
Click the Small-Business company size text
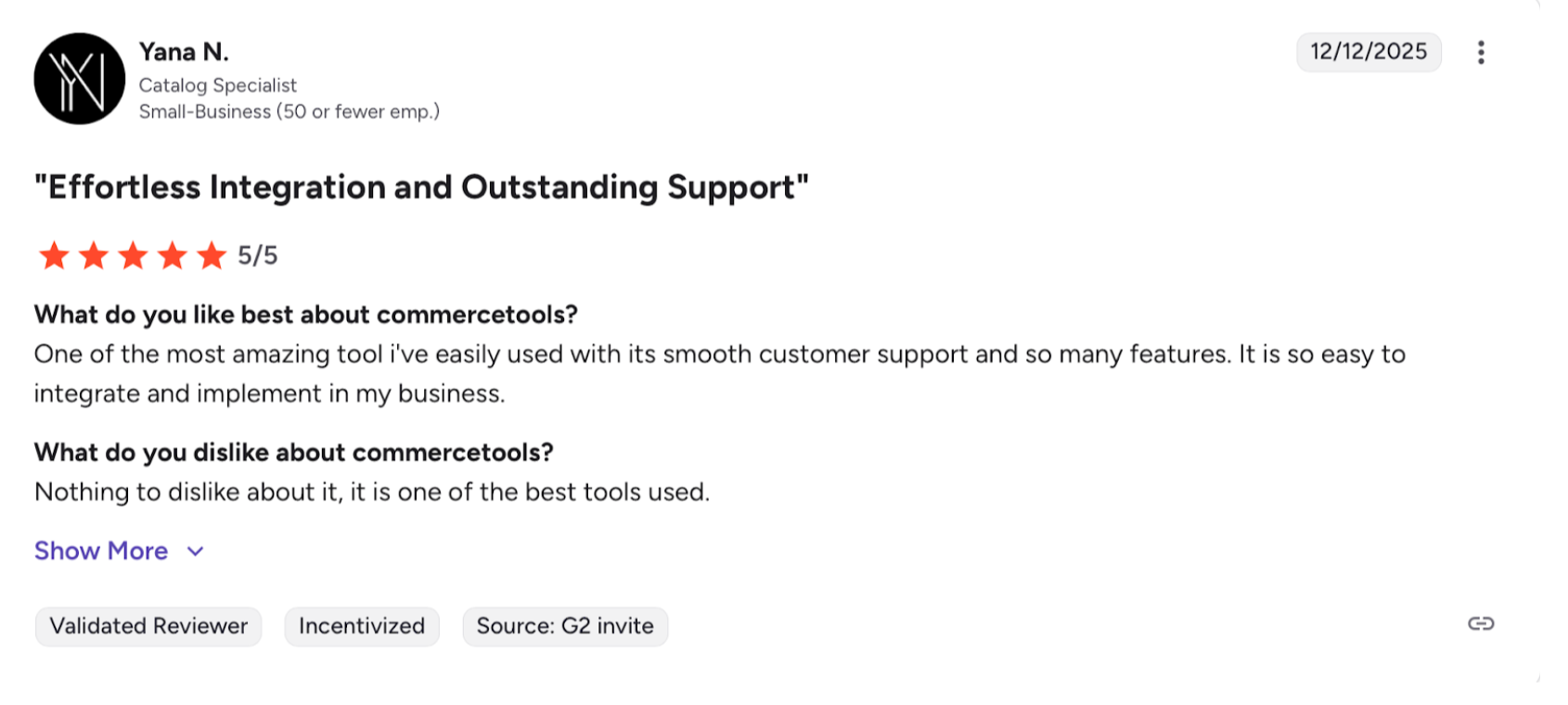[x=289, y=111]
